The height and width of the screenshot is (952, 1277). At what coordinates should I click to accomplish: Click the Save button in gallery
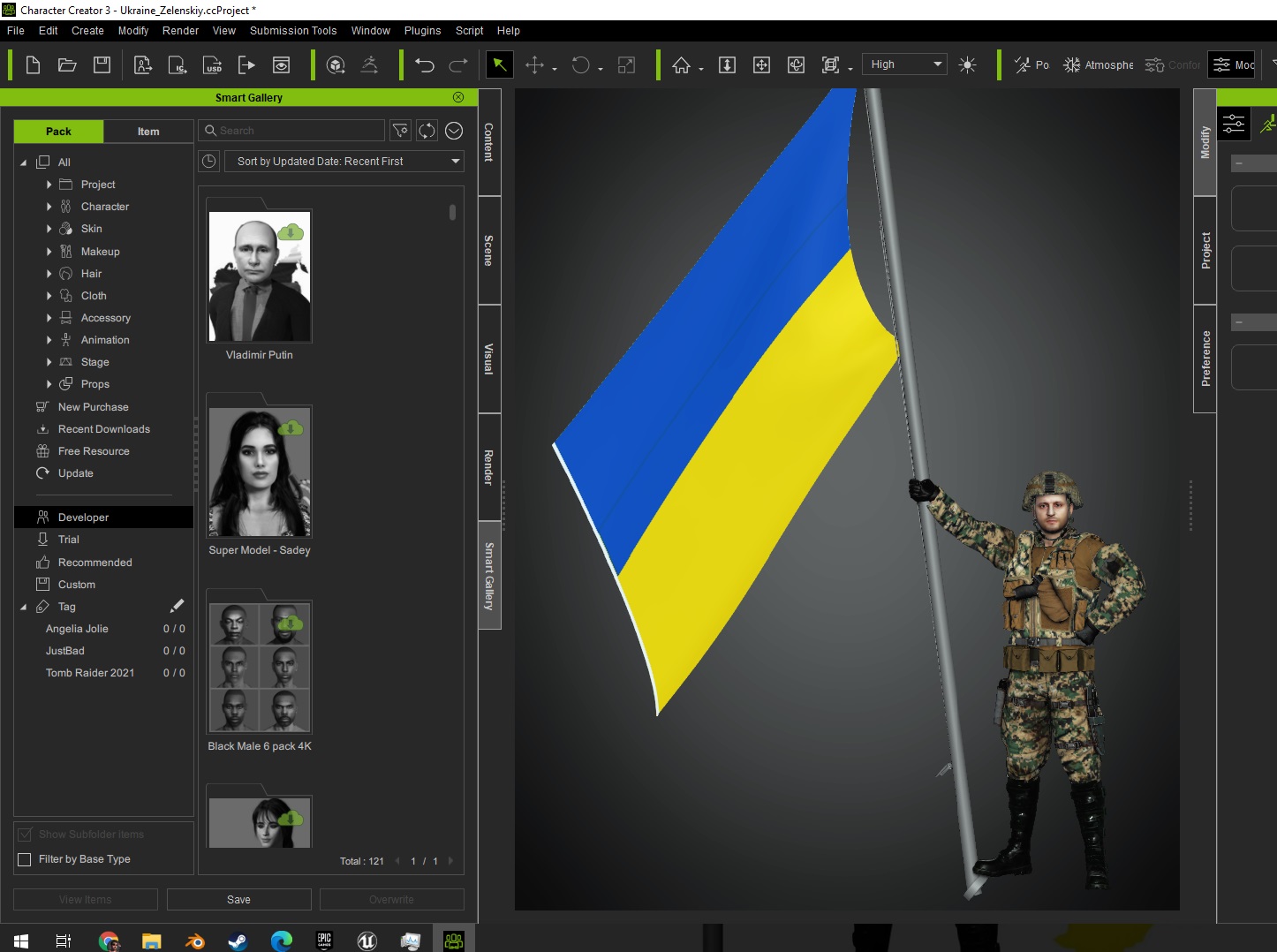(238, 899)
